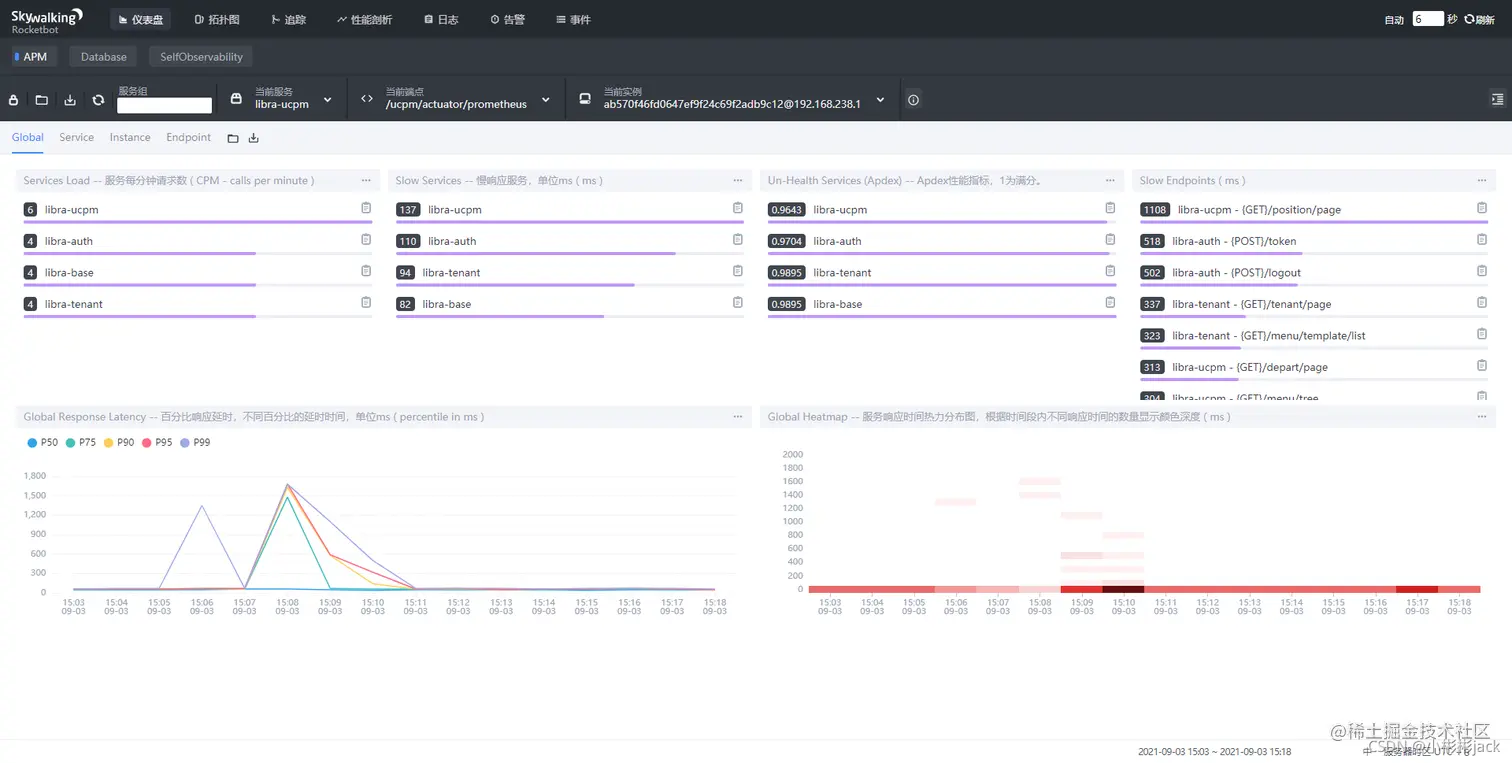Copy libra-tenant name in Un-Health Services list
1512x763 pixels.
(1110, 271)
